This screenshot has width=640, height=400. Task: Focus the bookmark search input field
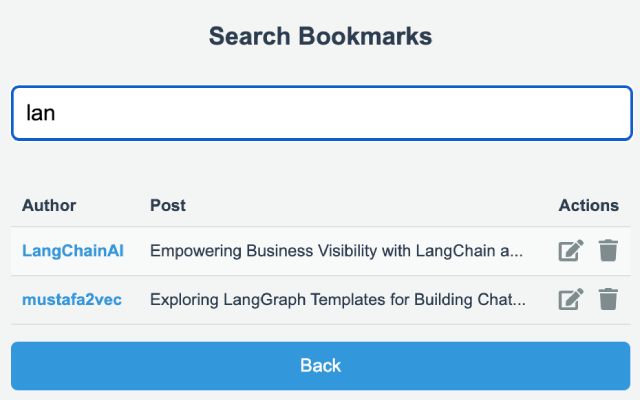tap(321, 113)
